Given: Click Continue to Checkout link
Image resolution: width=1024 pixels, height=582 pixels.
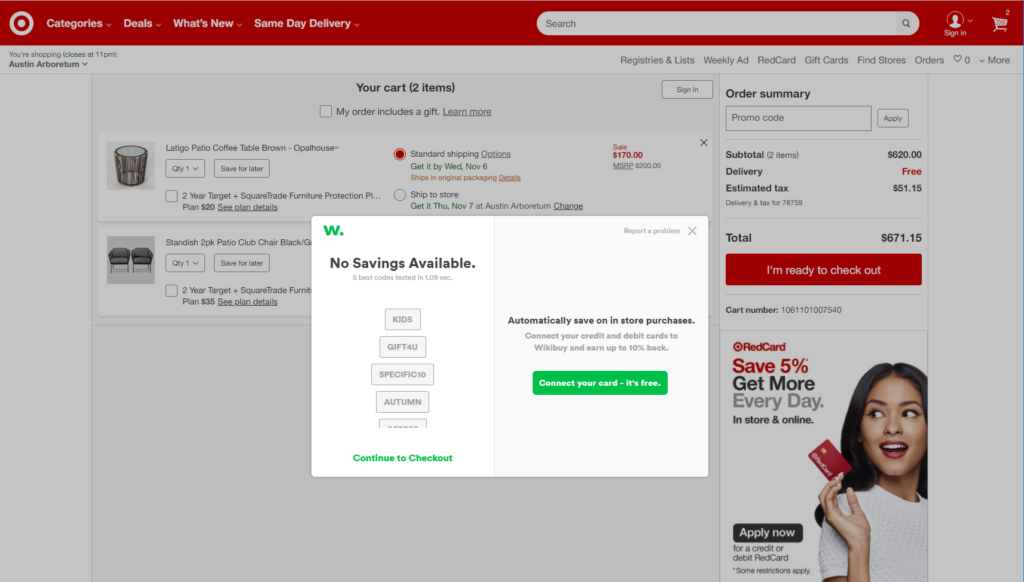Looking at the screenshot, I should coord(402,458).
